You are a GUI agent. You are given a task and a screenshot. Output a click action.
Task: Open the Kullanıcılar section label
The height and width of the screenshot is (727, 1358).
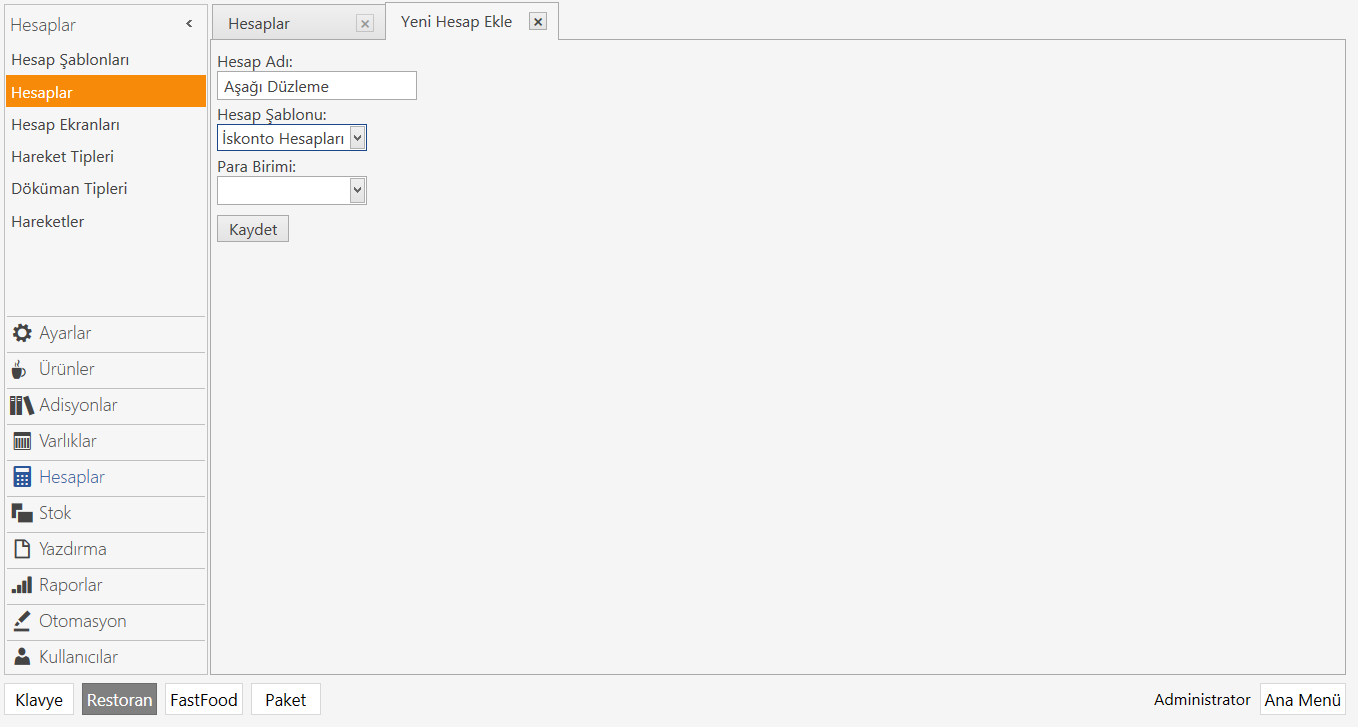79,657
